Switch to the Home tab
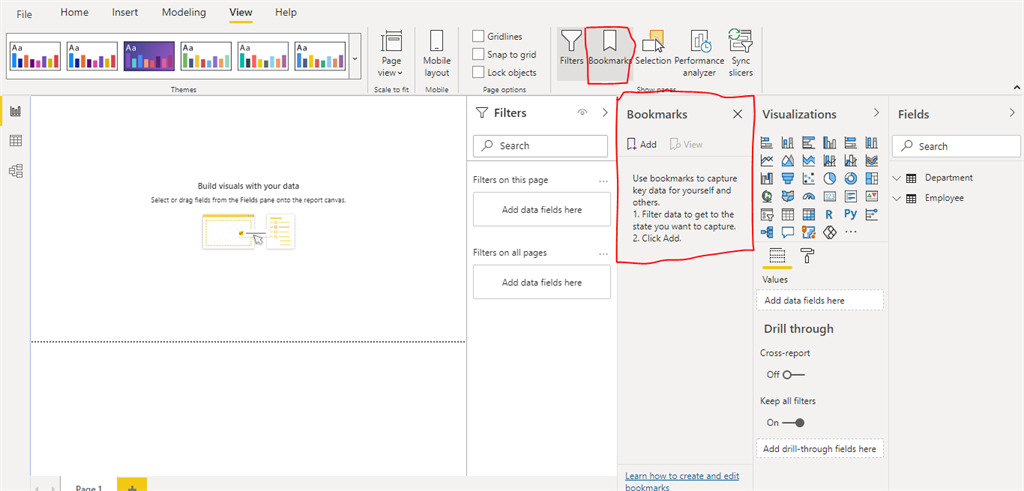This screenshot has height=491, width=1024. [74, 12]
